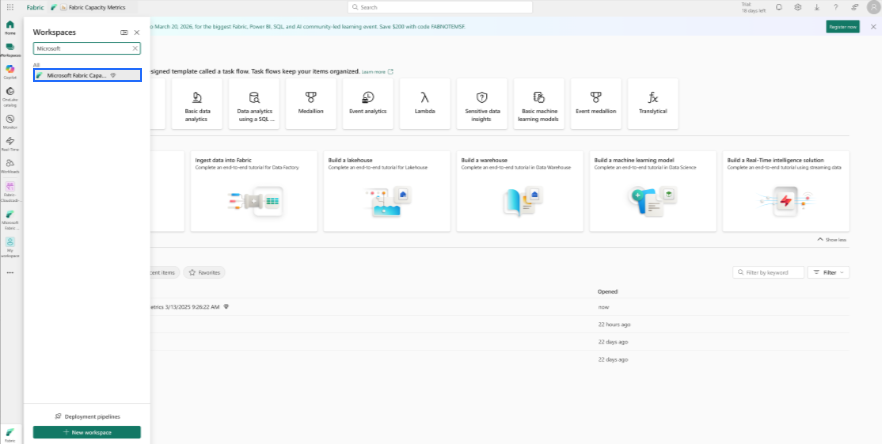Screen dimensions: 882x444
Task: Open the Monitor hub icon
Action: point(10,120)
